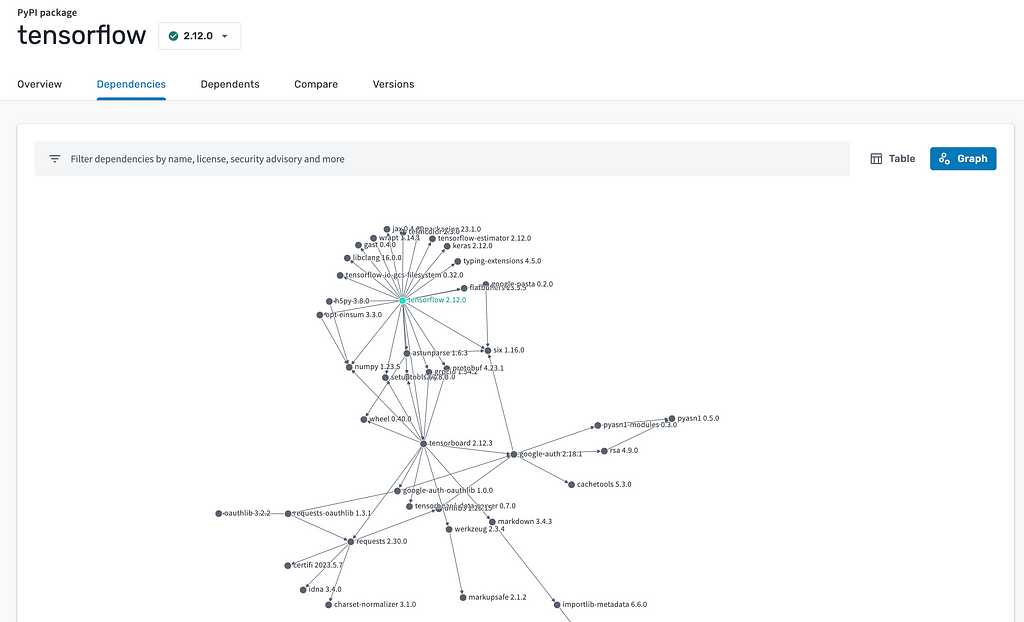Open the 2.12.0 version dropdown
Screen dimensions: 1024x622
point(199,36)
